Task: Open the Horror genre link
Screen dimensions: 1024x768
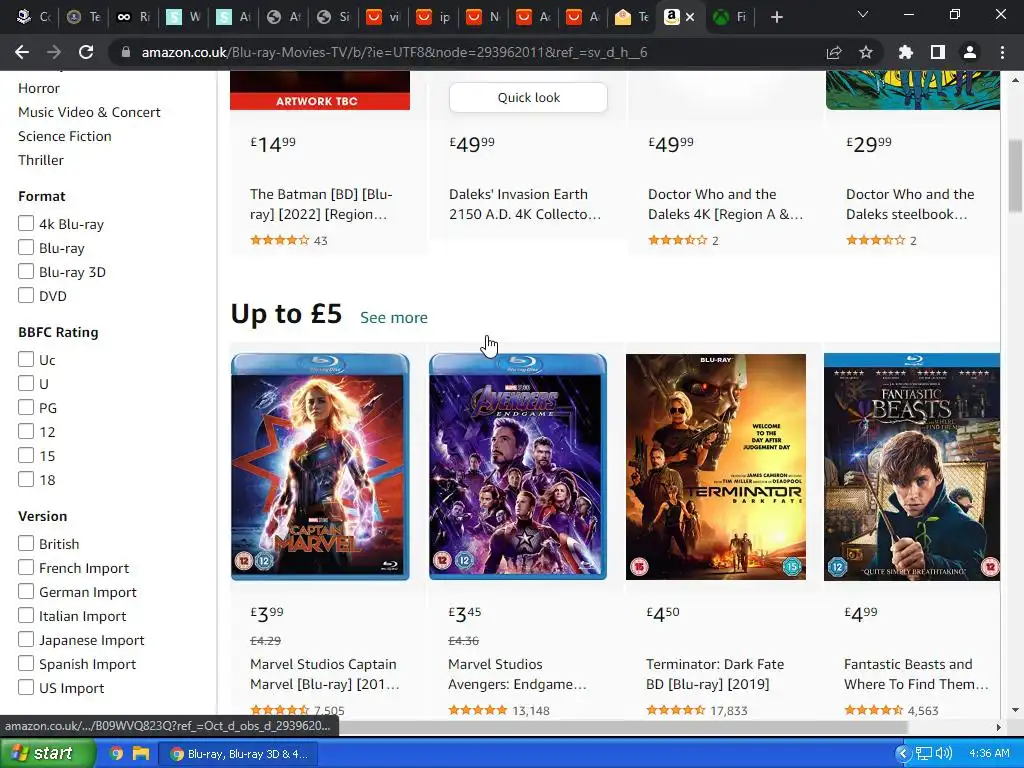Action: pyautogui.click(x=39, y=88)
